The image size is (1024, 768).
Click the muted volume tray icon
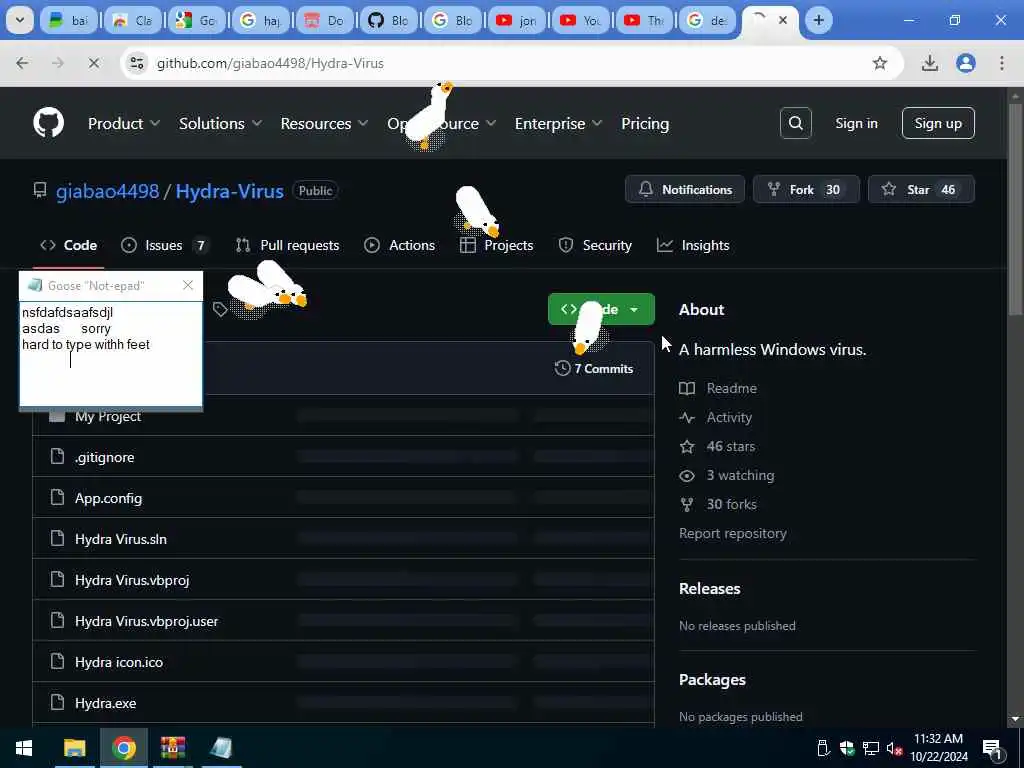894,748
